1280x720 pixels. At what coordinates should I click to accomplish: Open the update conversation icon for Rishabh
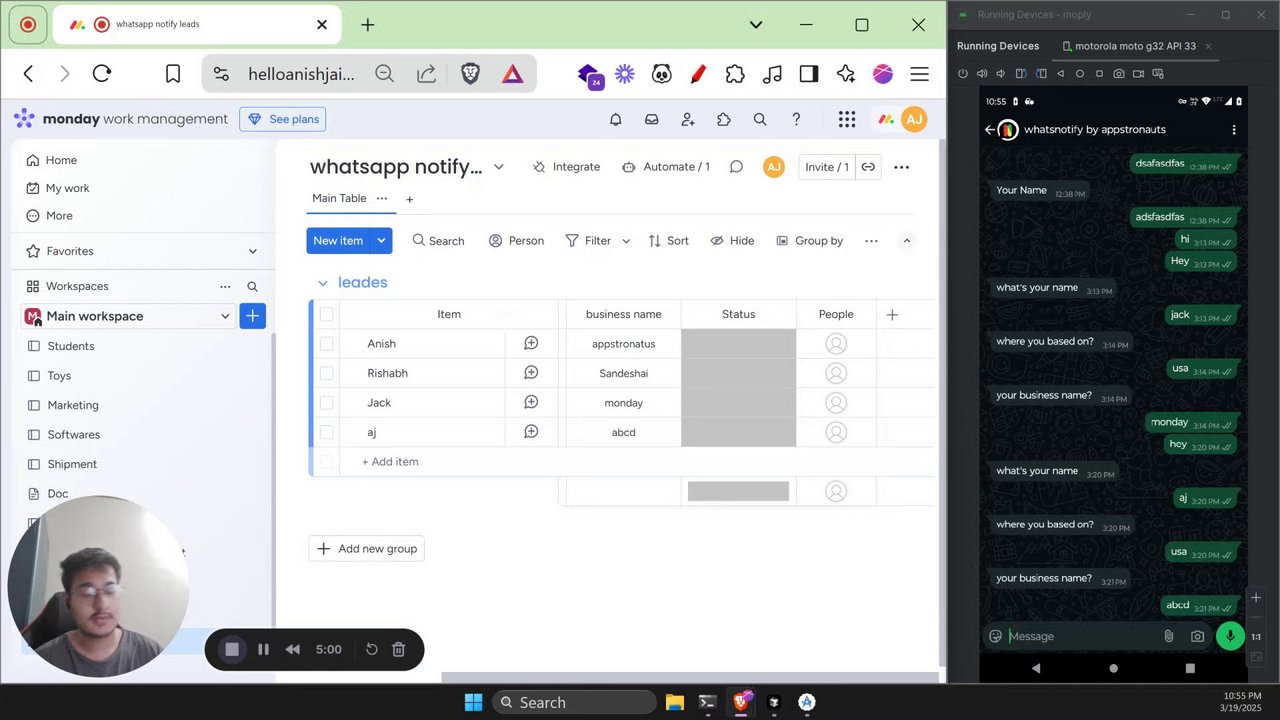pos(531,373)
